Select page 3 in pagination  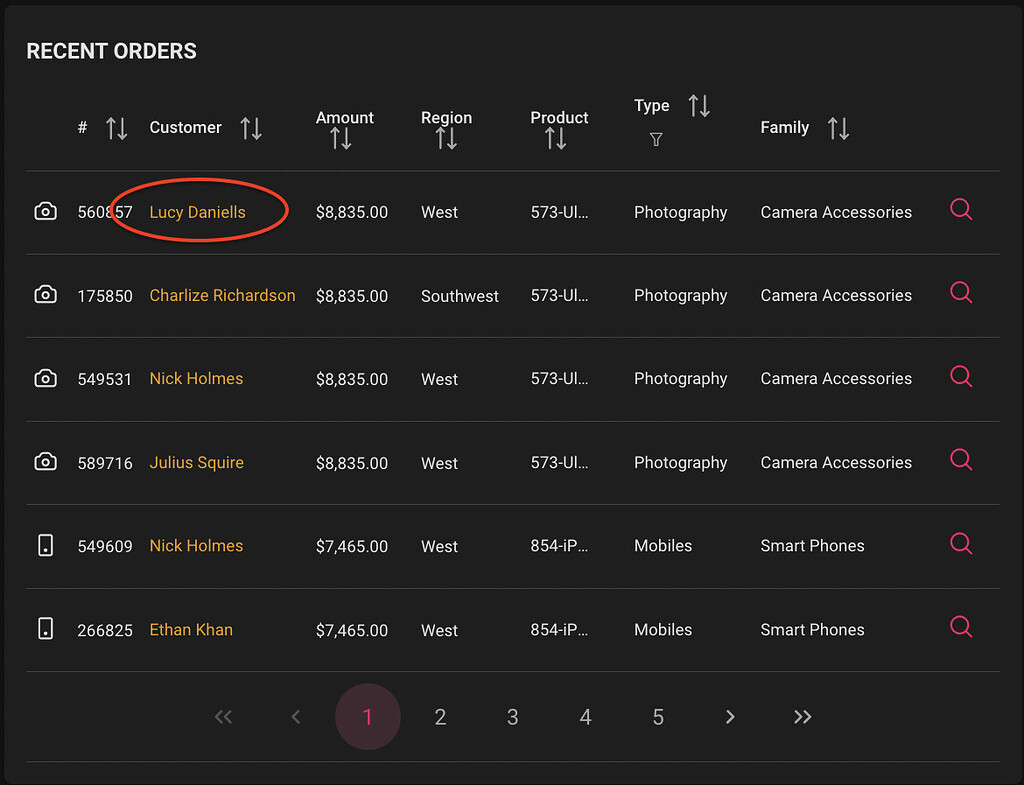point(513,717)
